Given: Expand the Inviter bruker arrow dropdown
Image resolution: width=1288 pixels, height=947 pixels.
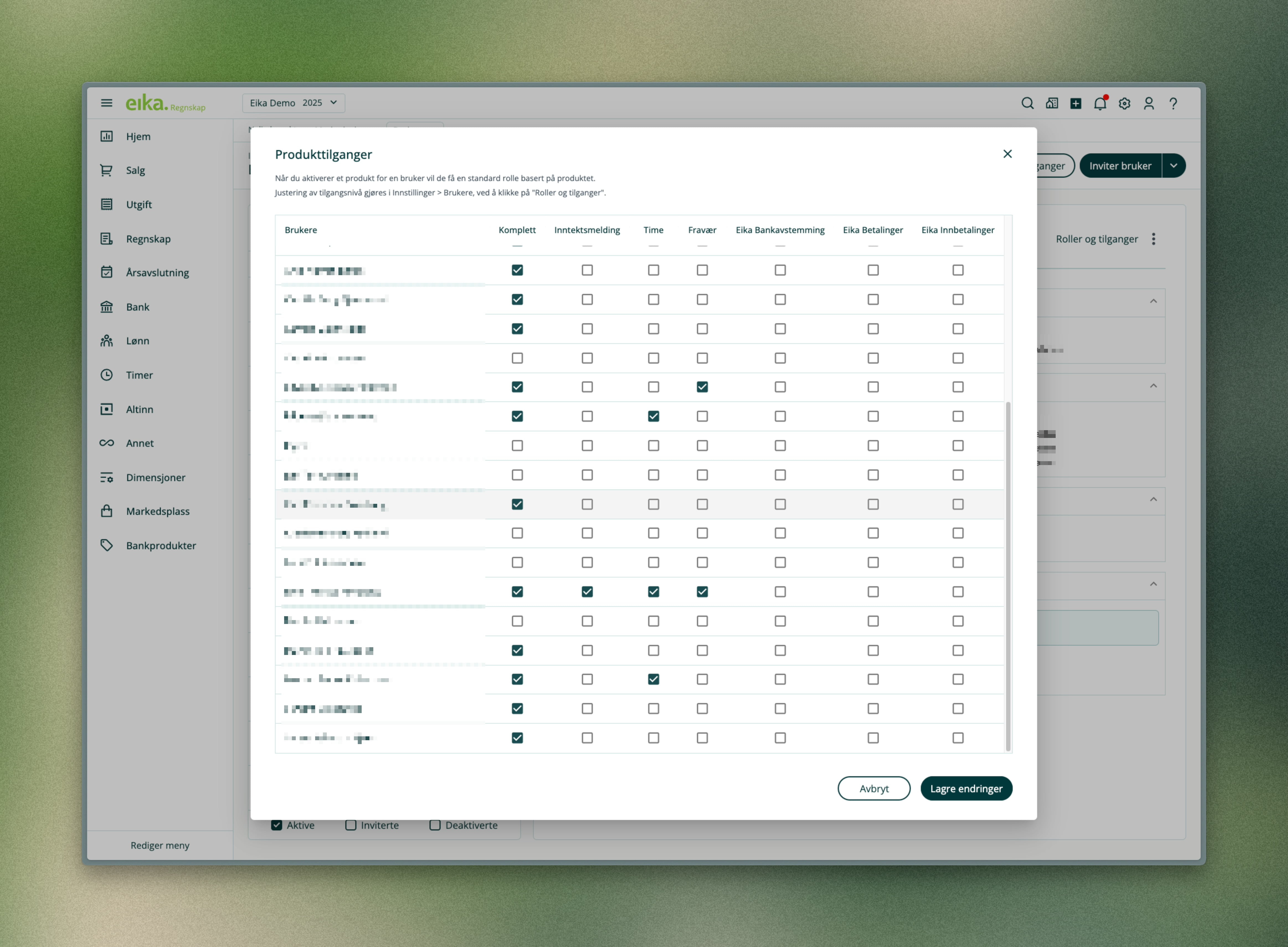Looking at the screenshot, I should tap(1174, 166).
